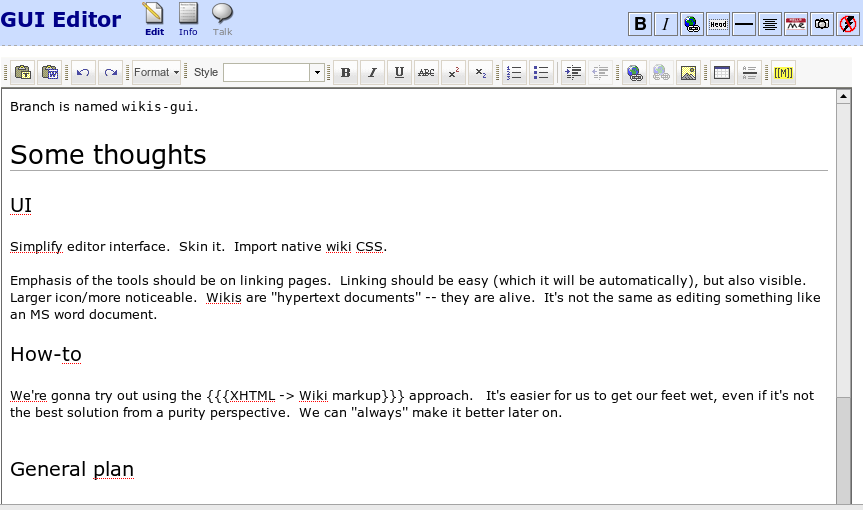The width and height of the screenshot is (863, 510).
Task: Toggle superscript formatting
Action: (x=454, y=73)
